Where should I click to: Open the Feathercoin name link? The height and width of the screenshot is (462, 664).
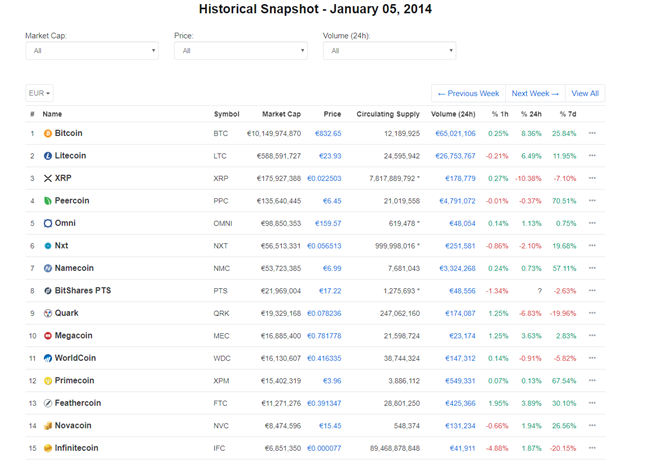tap(78, 403)
